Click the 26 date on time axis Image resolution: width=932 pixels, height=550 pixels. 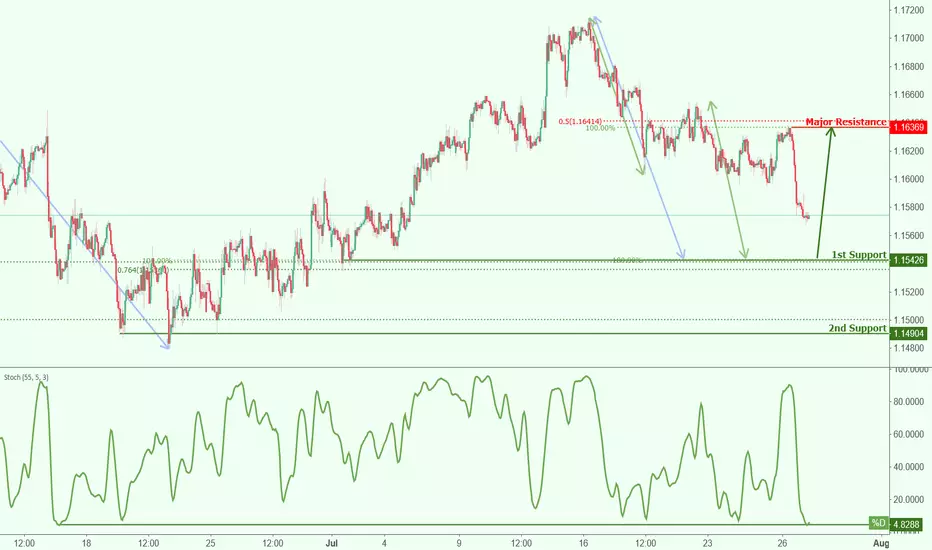[782, 543]
